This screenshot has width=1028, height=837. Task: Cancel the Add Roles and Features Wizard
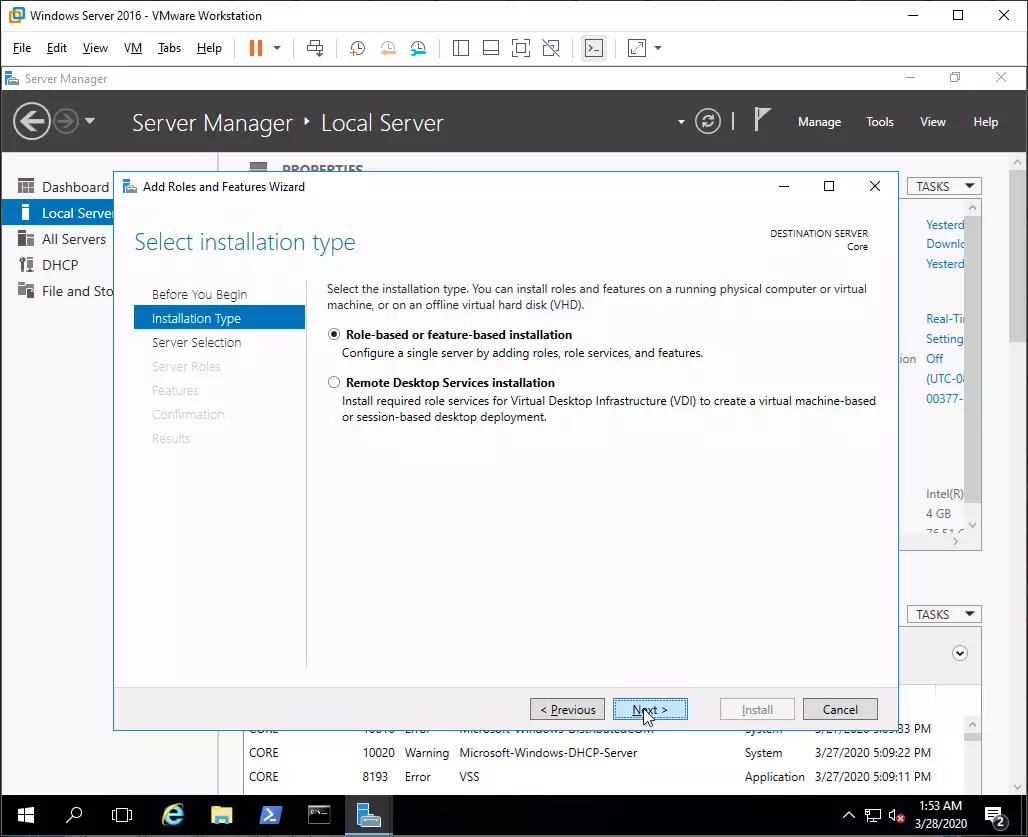[840, 709]
